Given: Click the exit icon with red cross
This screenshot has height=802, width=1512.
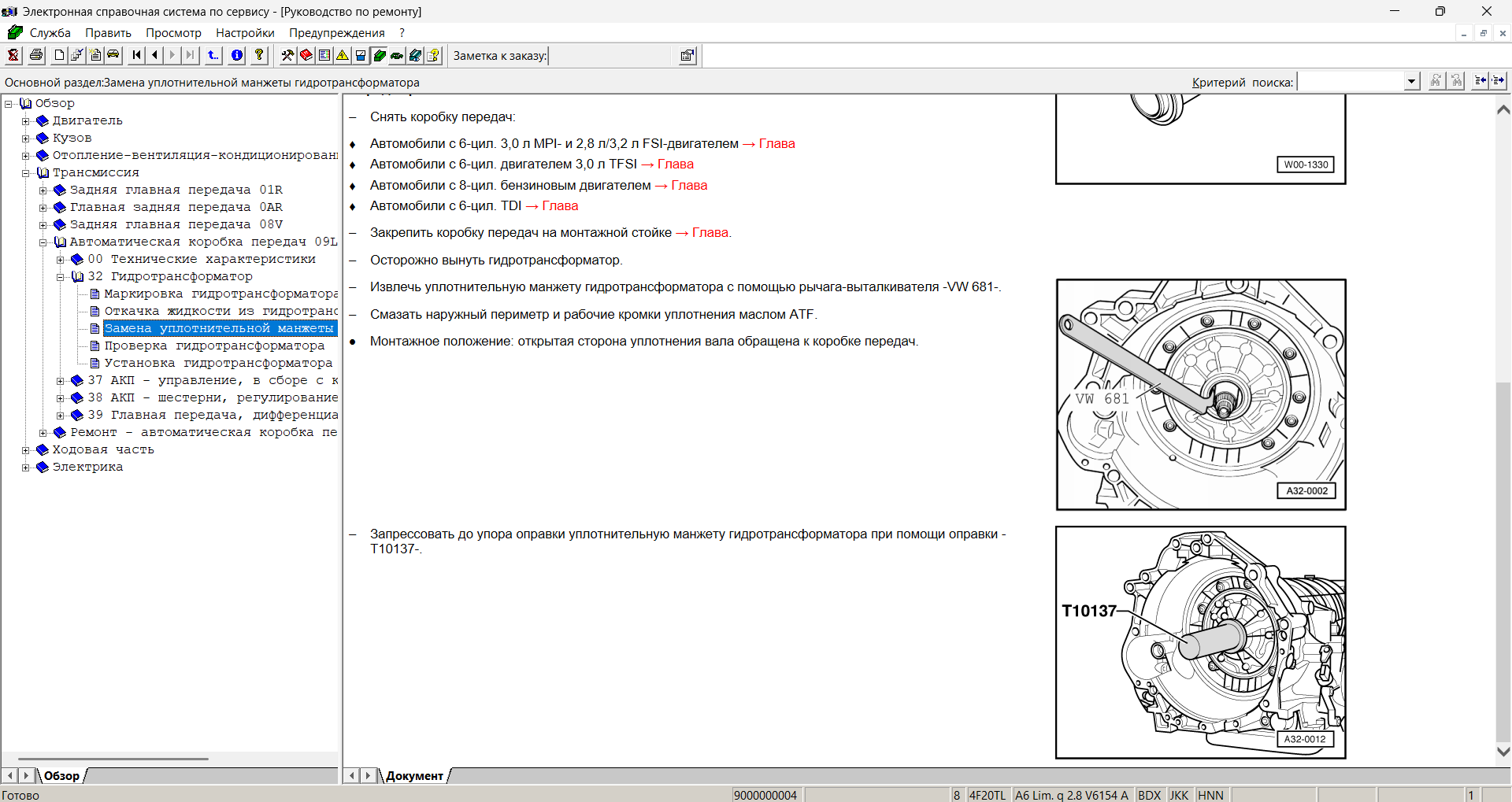Looking at the screenshot, I should [13, 55].
